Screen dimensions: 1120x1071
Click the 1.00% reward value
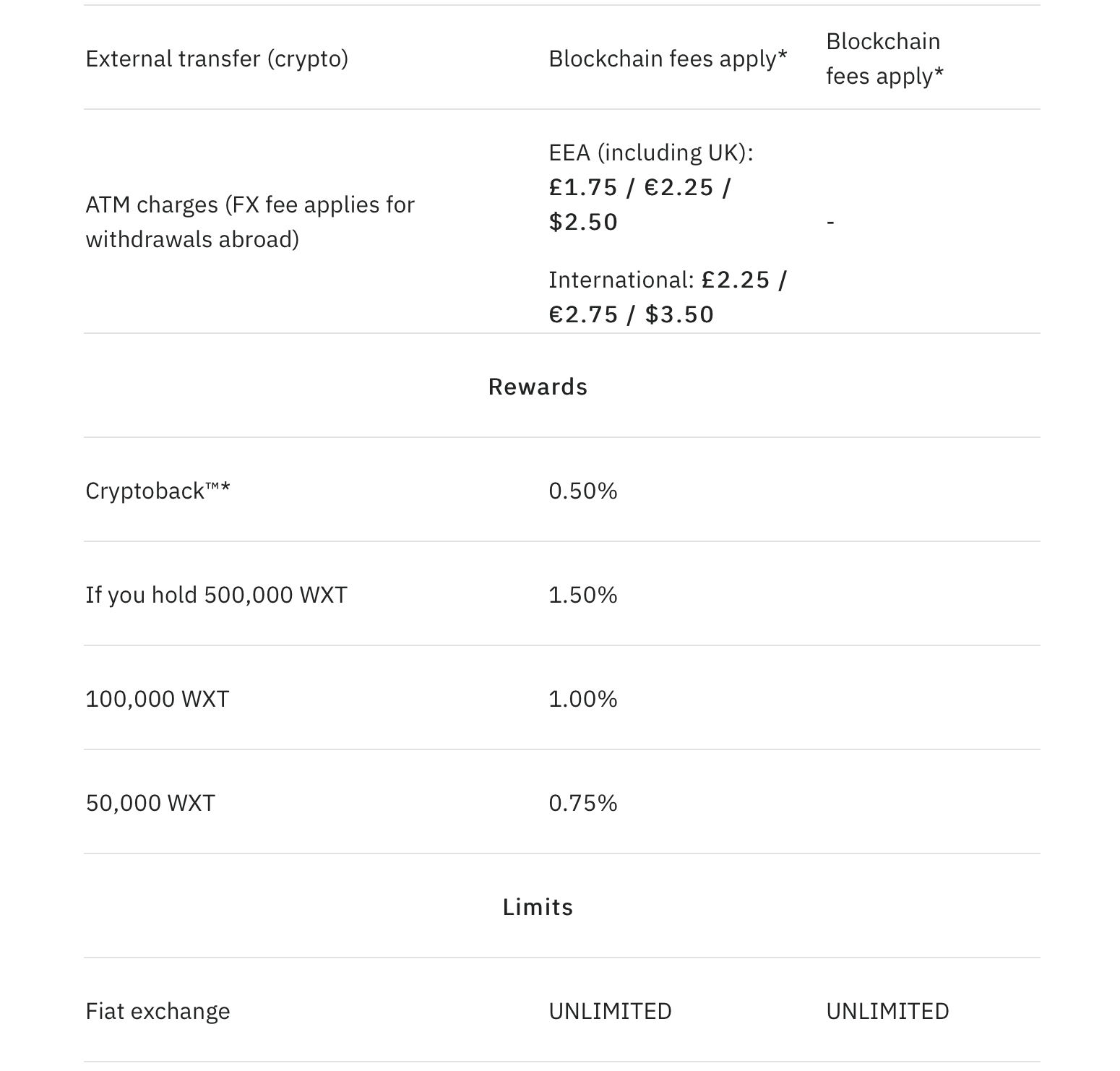[x=583, y=699]
